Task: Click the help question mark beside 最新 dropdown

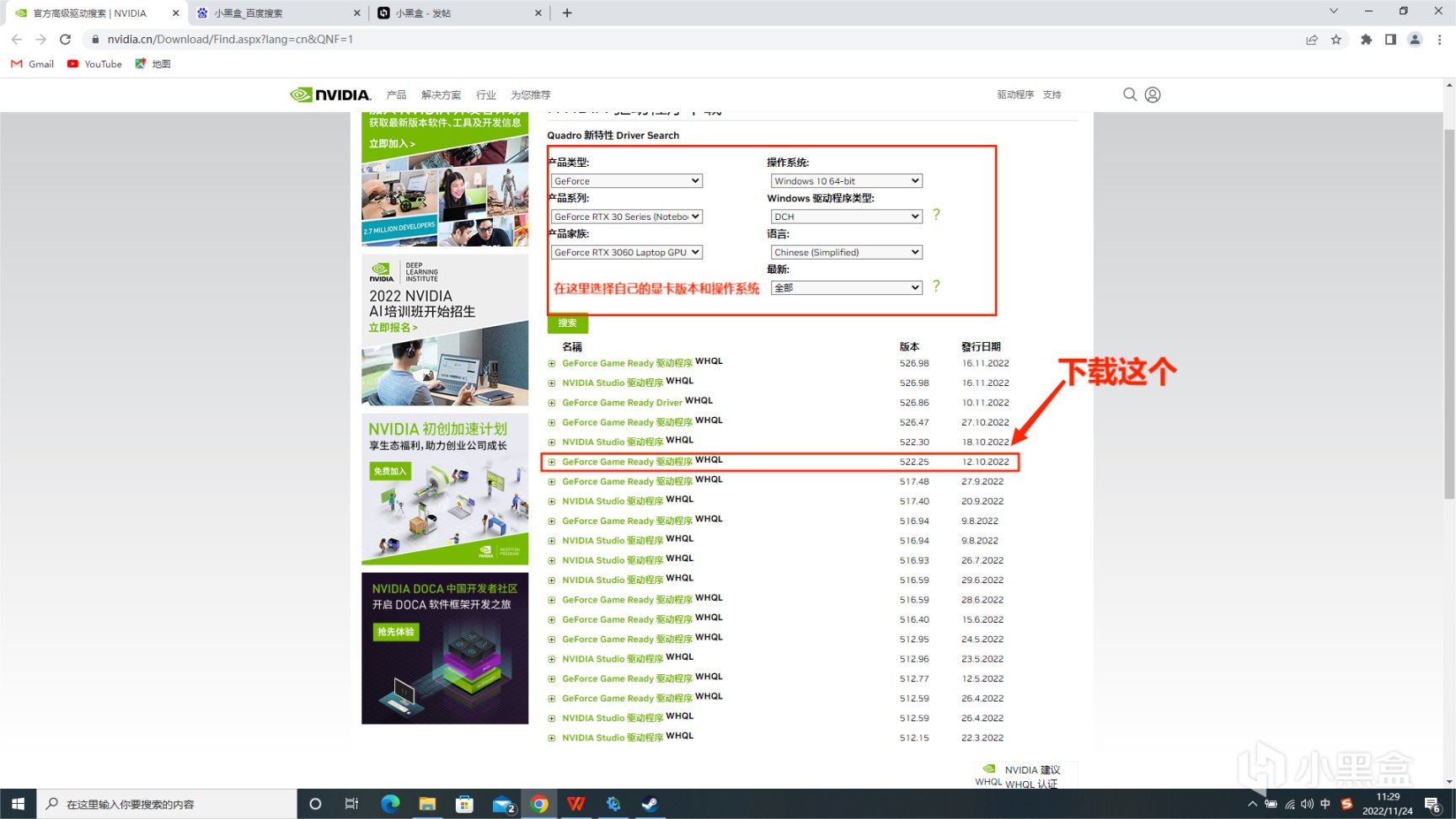Action: [x=936, y=286]
